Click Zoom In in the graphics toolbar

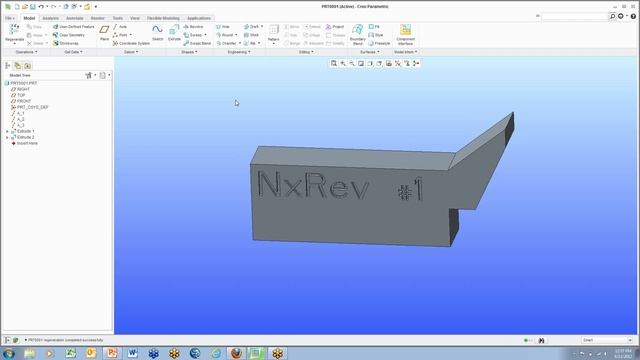(x=343, y=63)
